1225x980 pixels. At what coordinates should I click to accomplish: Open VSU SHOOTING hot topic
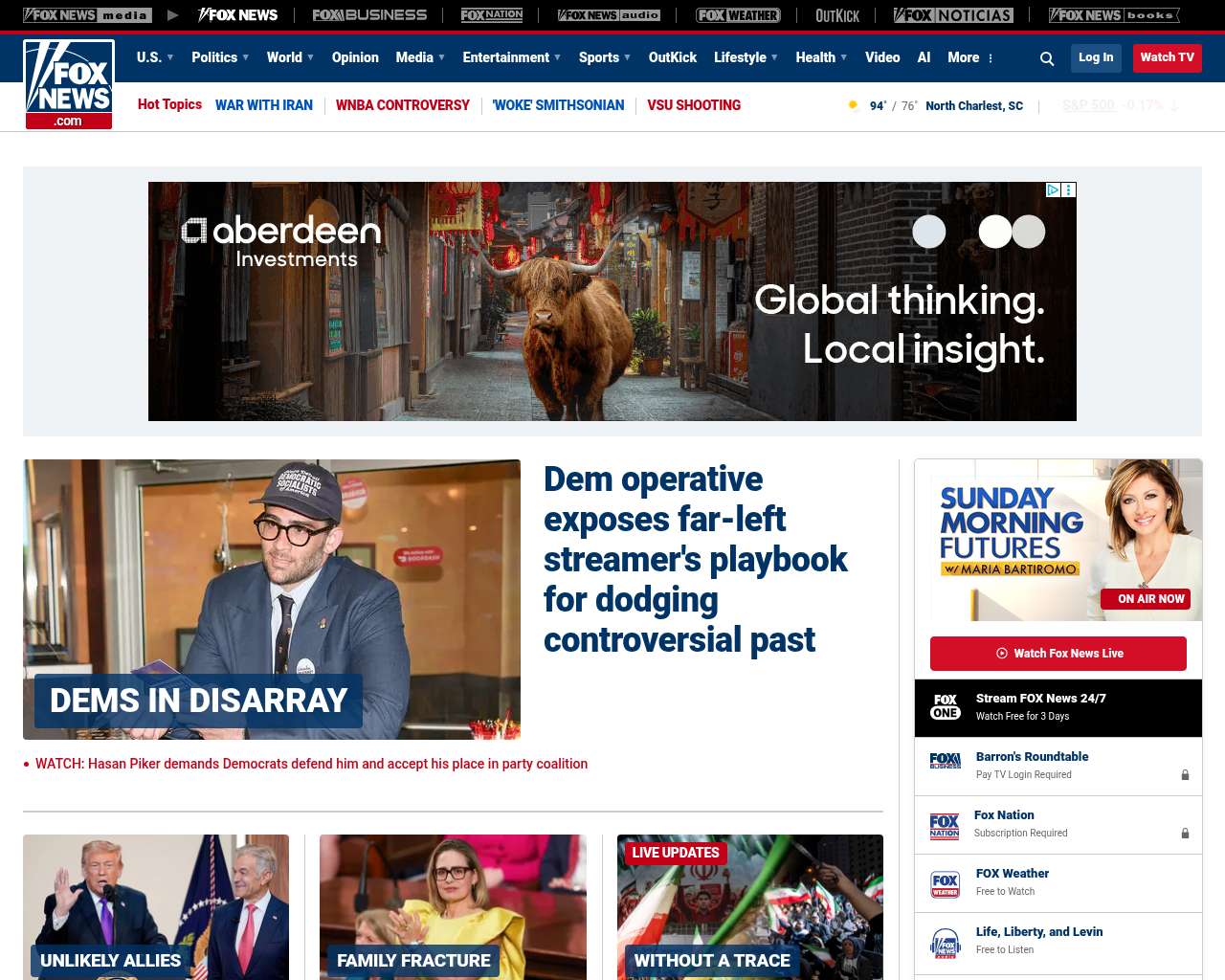coord(694,105)
